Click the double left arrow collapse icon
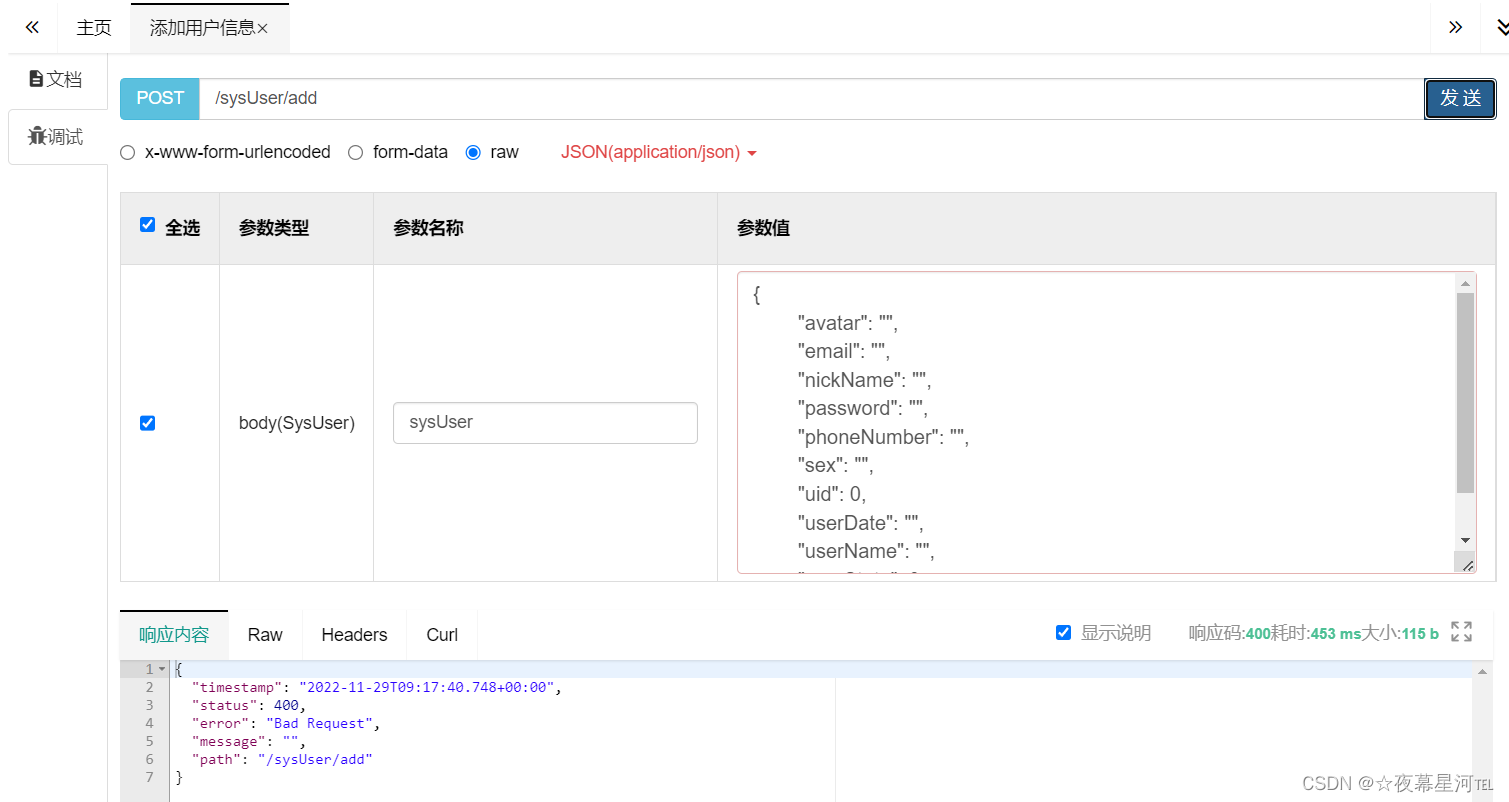Screen dimensions: 1509x802 [32, 27]
